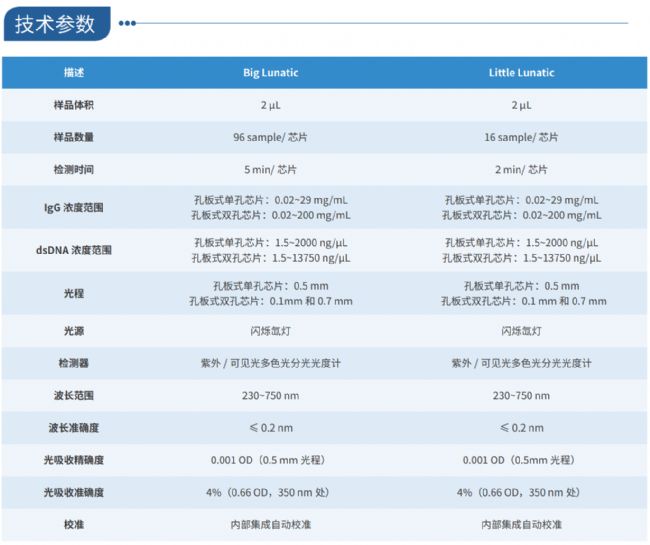Screen dimensions: 650x545
Task: Click Big Lunatic 0.02~200 mg/mL line
Action: point(270,216)
